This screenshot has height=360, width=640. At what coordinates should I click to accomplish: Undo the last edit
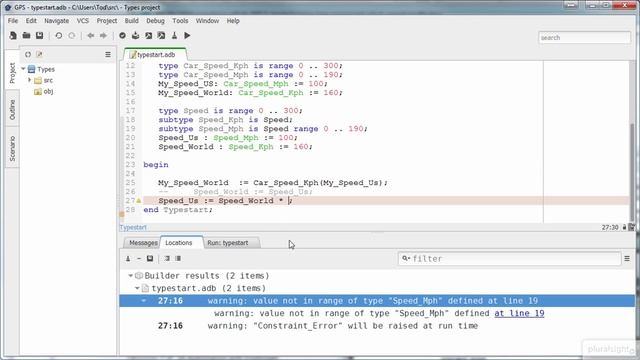[x=58, y=36]
